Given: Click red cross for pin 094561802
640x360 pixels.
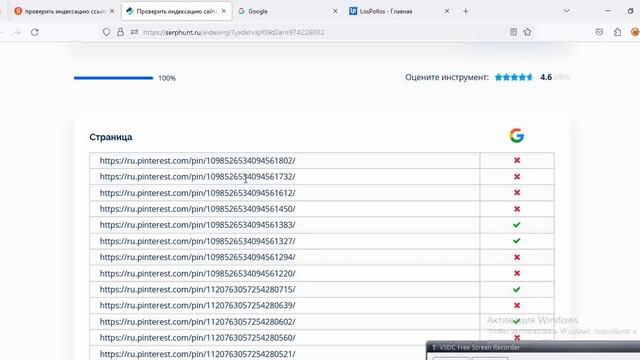Looking at the screenshot, I should click(x=517, y=160).
